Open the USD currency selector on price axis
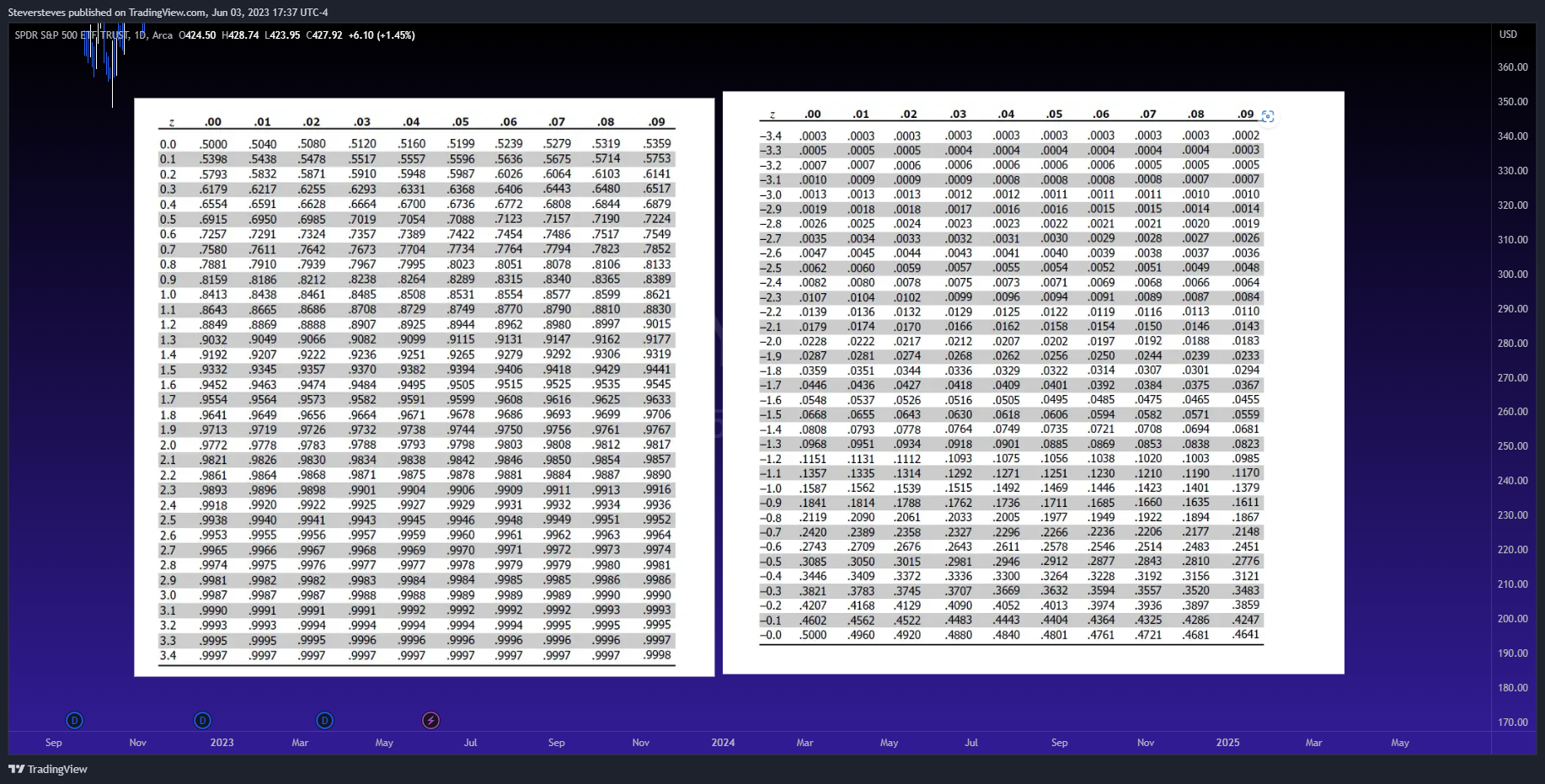Image resolution: width=1545 pixels, height=784 pixels. (x=1508, y=35)
